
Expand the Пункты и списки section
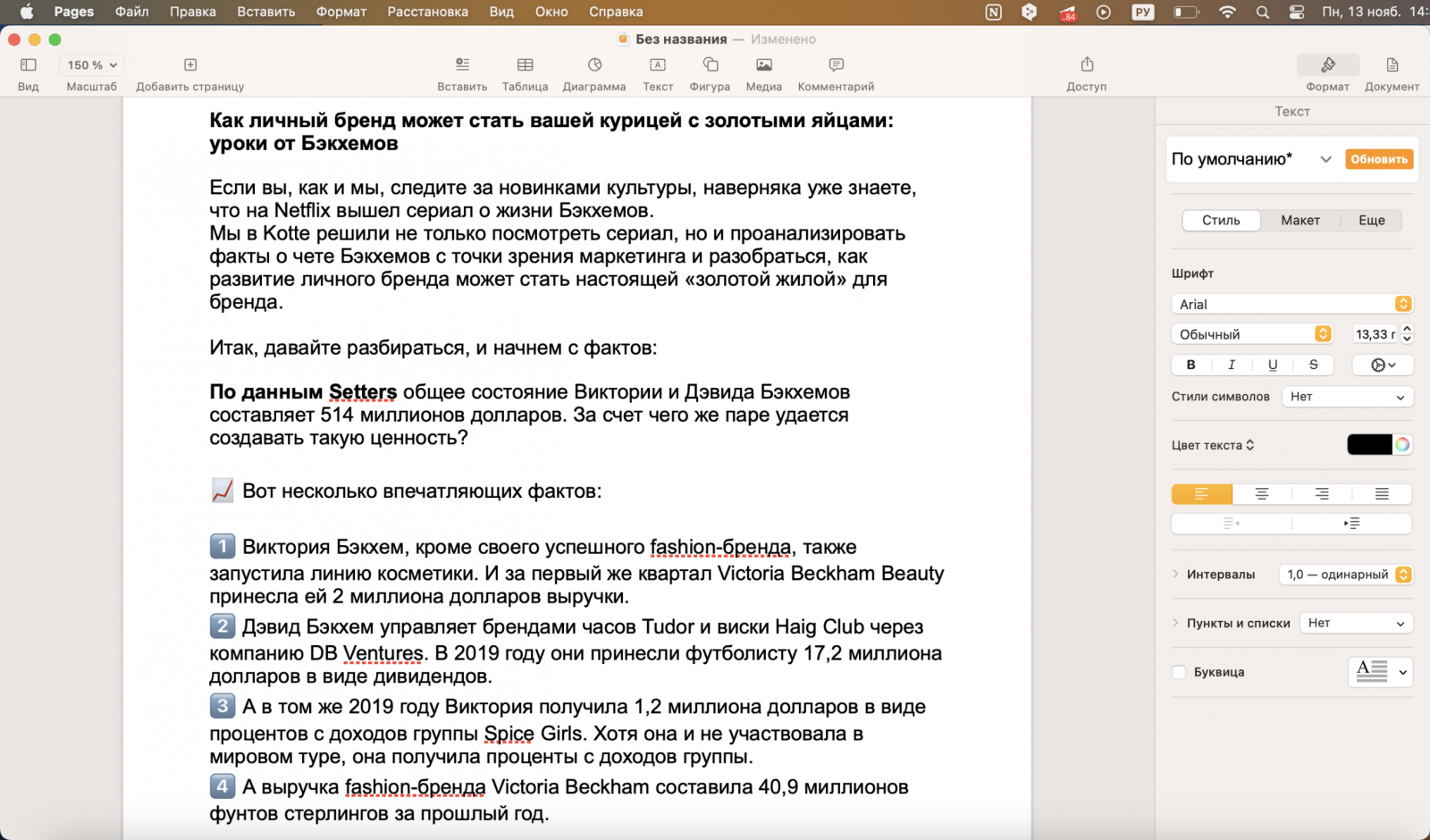tap(1176, 623)
